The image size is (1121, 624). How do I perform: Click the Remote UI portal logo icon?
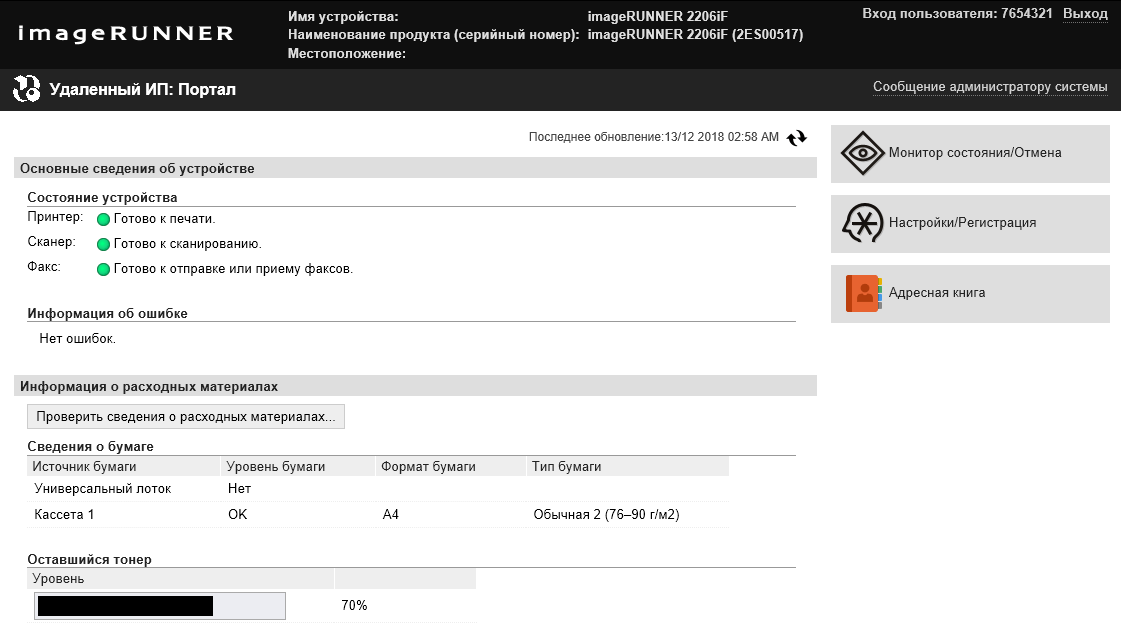[x=26, y=89]
